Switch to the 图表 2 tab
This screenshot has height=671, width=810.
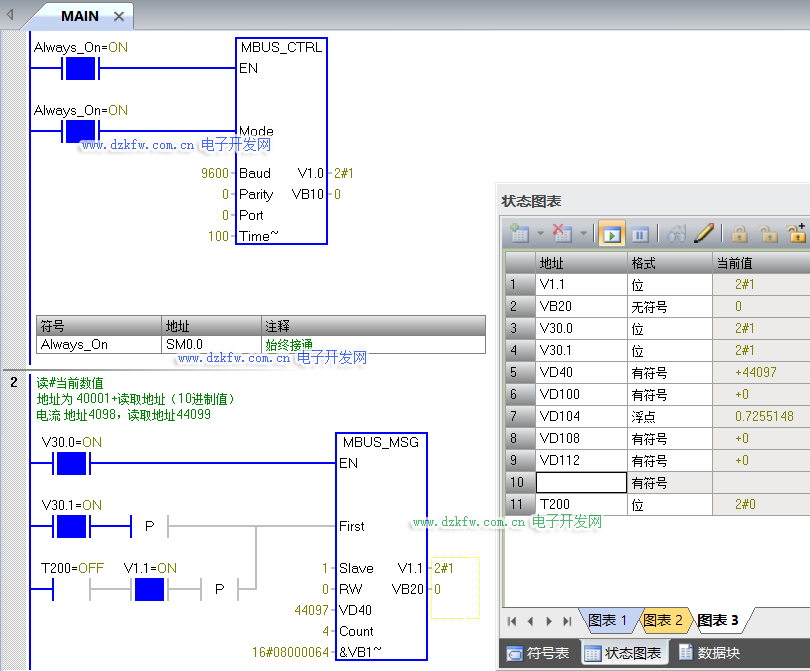tap(662, 620)
